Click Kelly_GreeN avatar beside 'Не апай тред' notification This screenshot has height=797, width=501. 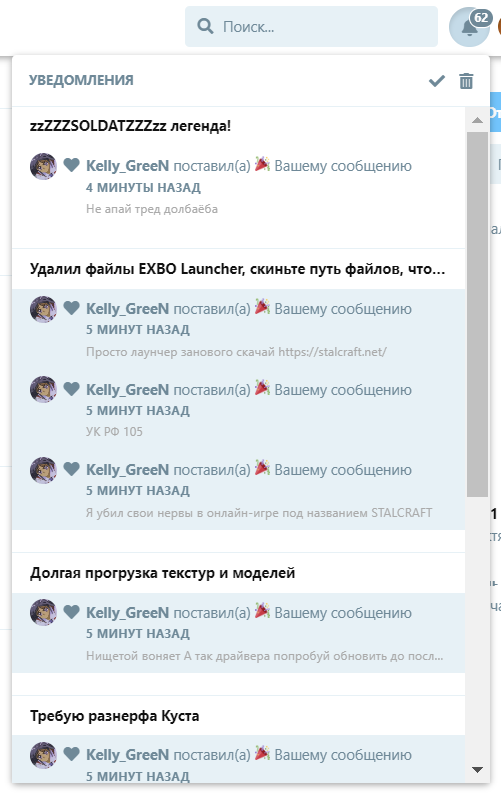pos(43,166)
